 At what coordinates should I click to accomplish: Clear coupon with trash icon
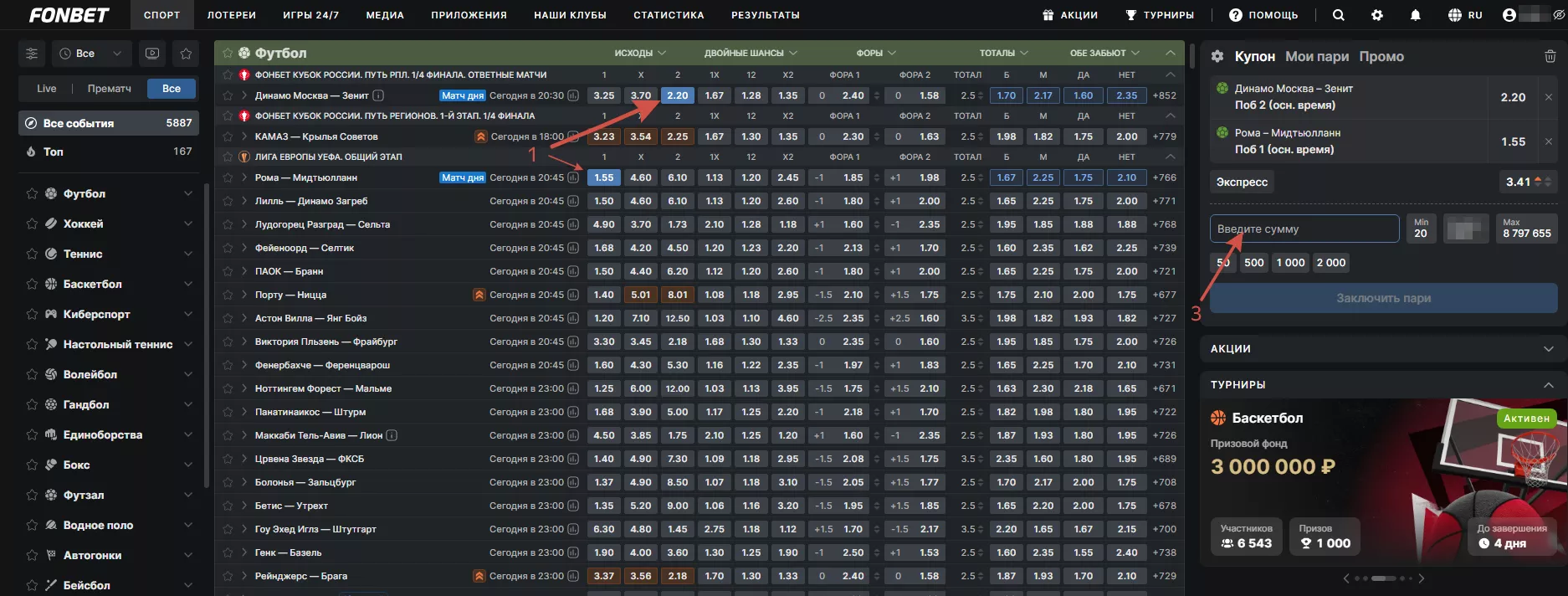click(1550, 56)
